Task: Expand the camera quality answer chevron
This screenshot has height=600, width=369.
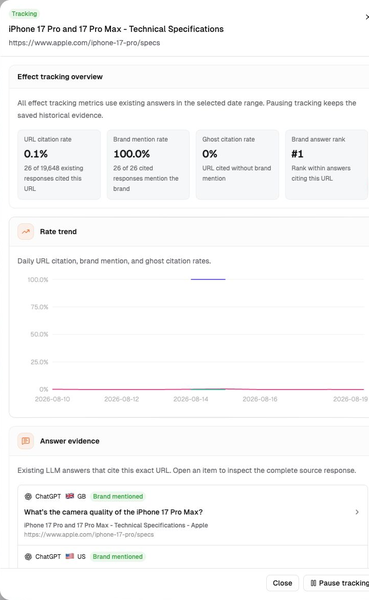Action: 357,512
